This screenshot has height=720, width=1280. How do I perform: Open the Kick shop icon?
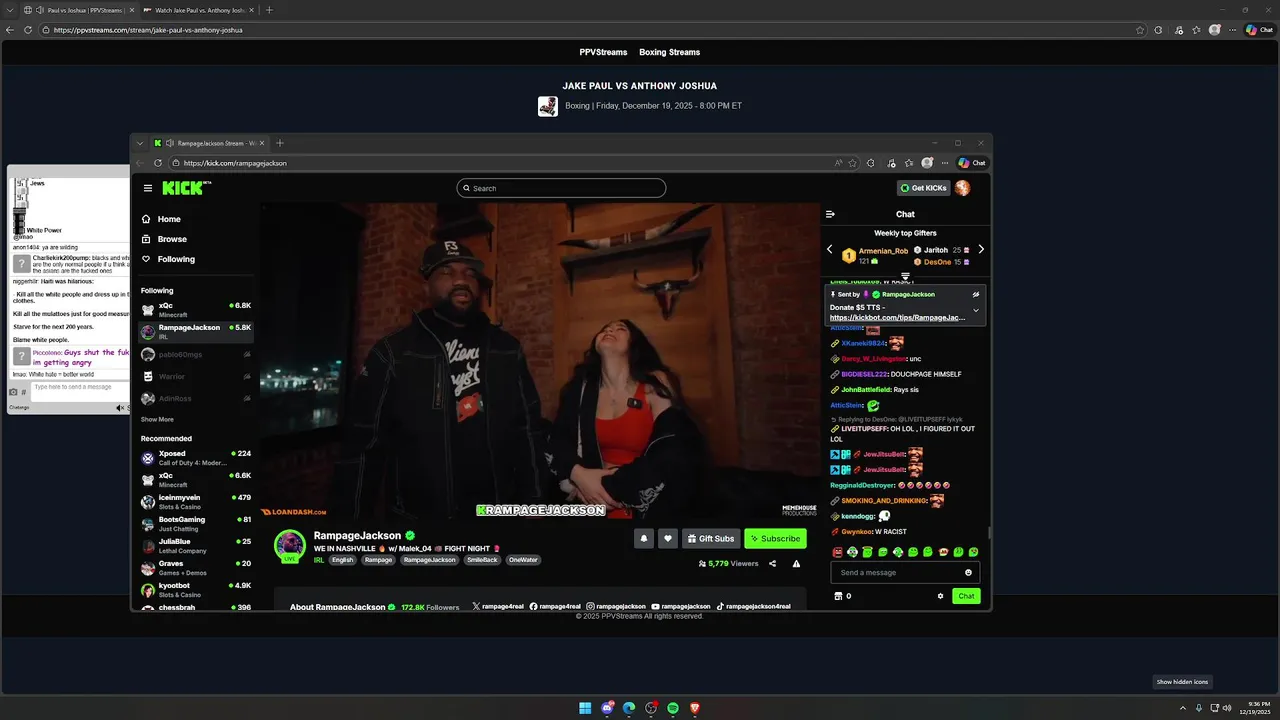[838, 596]
